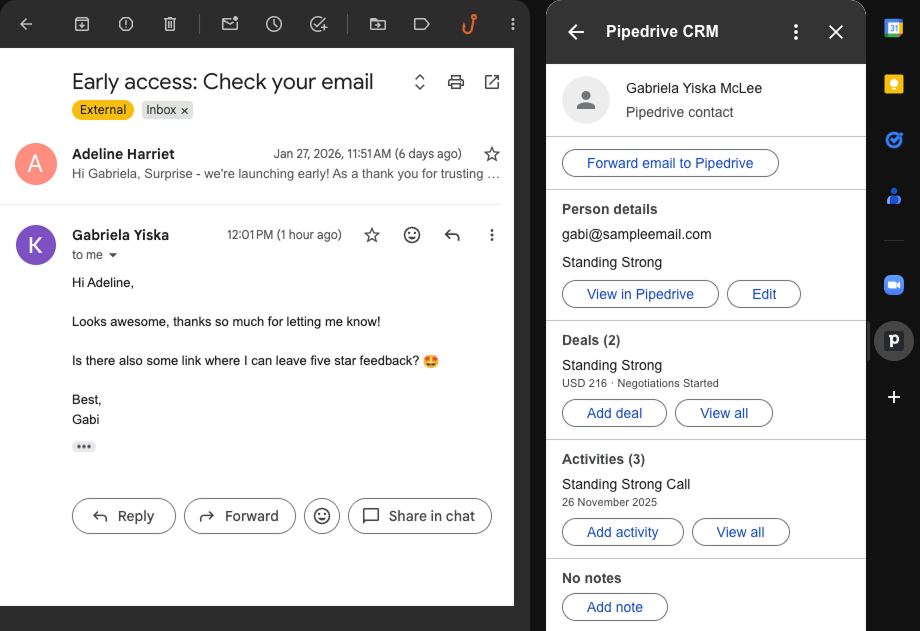920x631 pixels.
Task: Expand or collapse all messages arrows
Action: pyautogui.click(x=420, y=82)
